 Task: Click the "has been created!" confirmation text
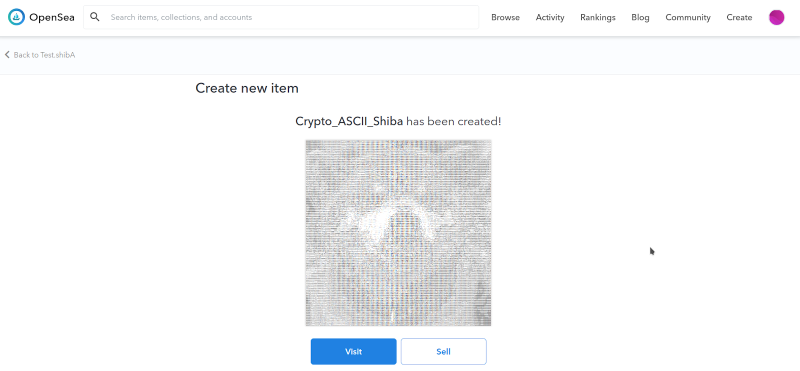click(453, 121)
